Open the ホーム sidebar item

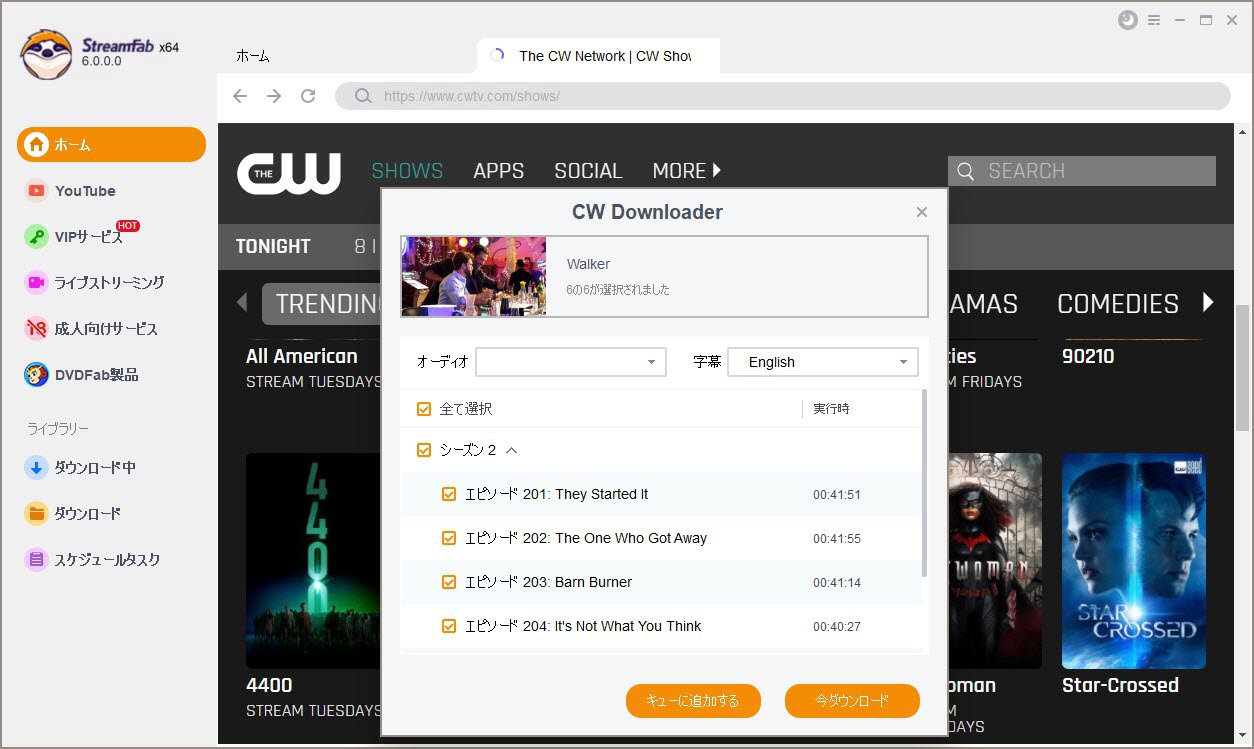click(111, 145)
